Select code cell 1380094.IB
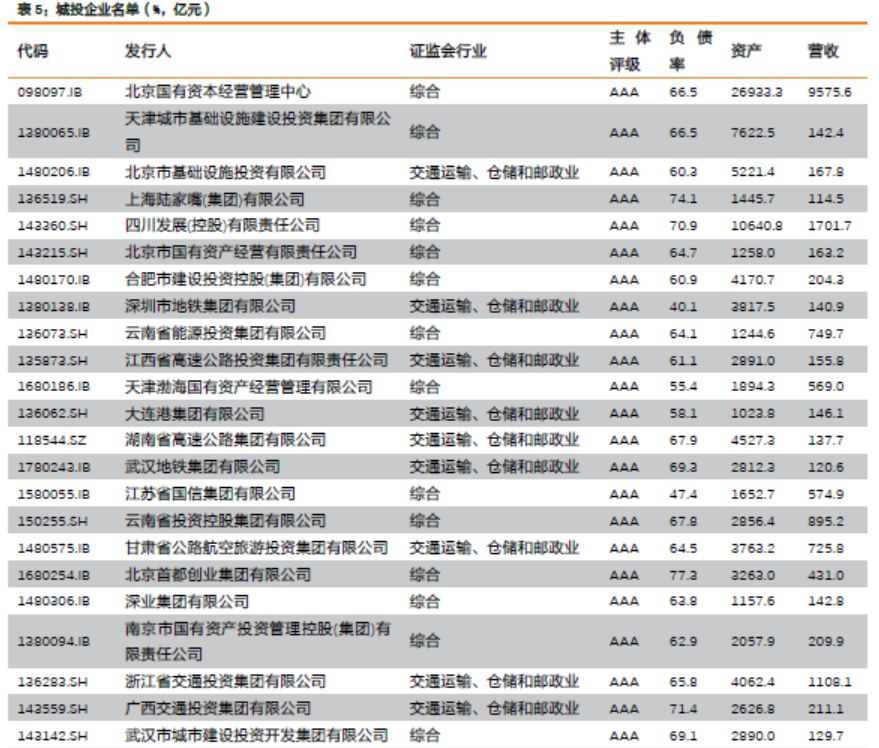Viewport: 879px width, 748px height. [53, 641]
